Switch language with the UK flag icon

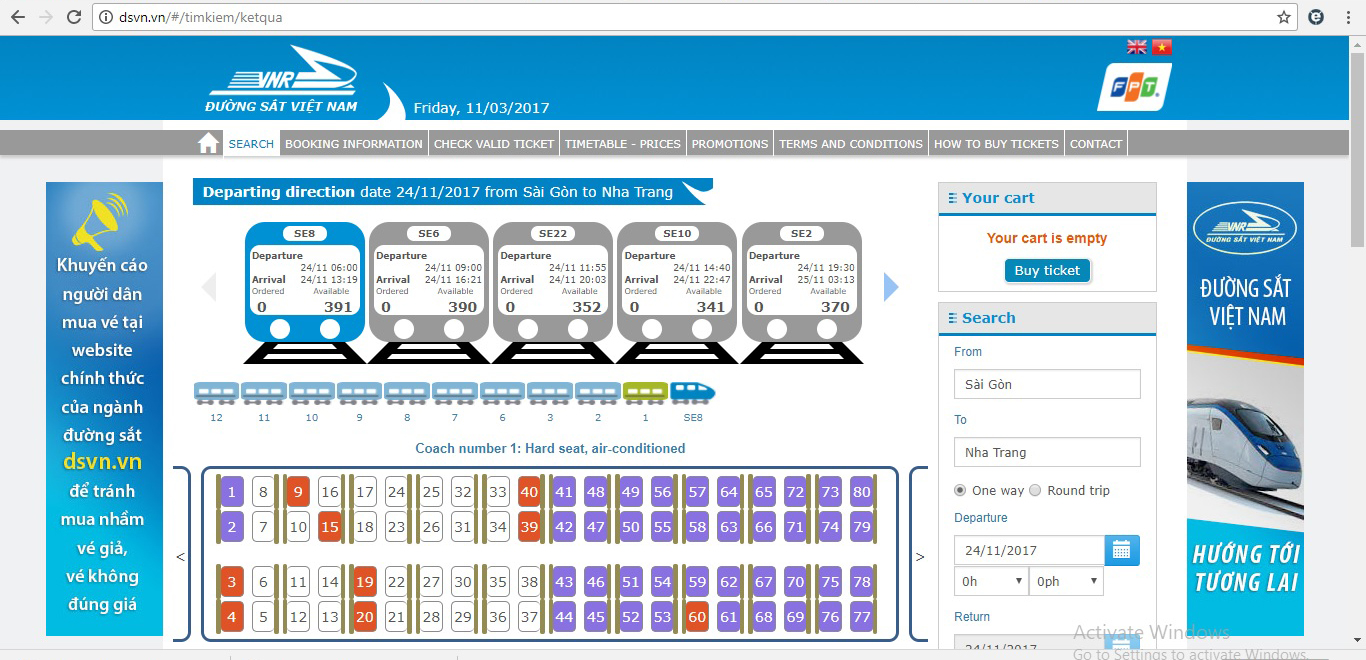click(x=1137, y=47)
